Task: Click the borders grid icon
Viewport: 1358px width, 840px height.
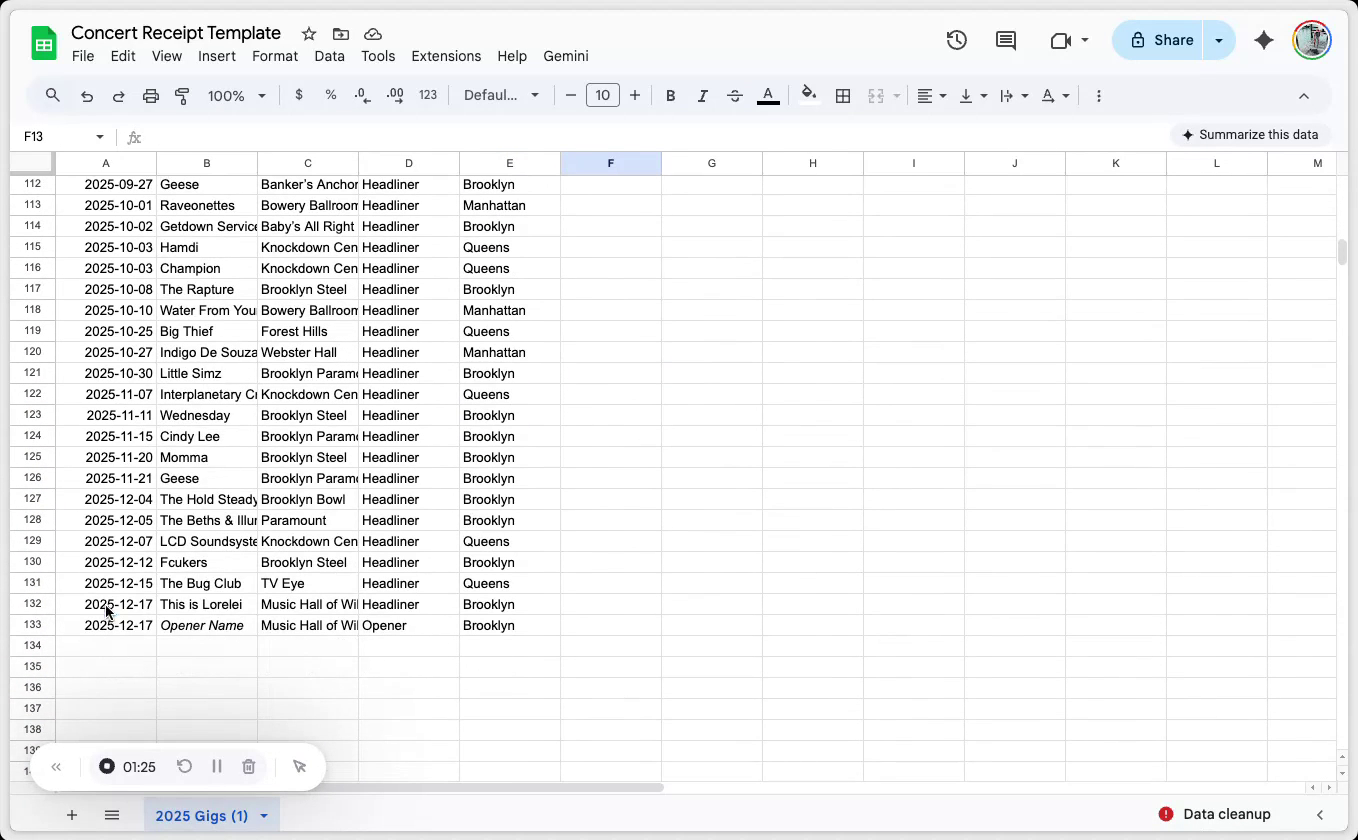Action: (x=843, y=96)
